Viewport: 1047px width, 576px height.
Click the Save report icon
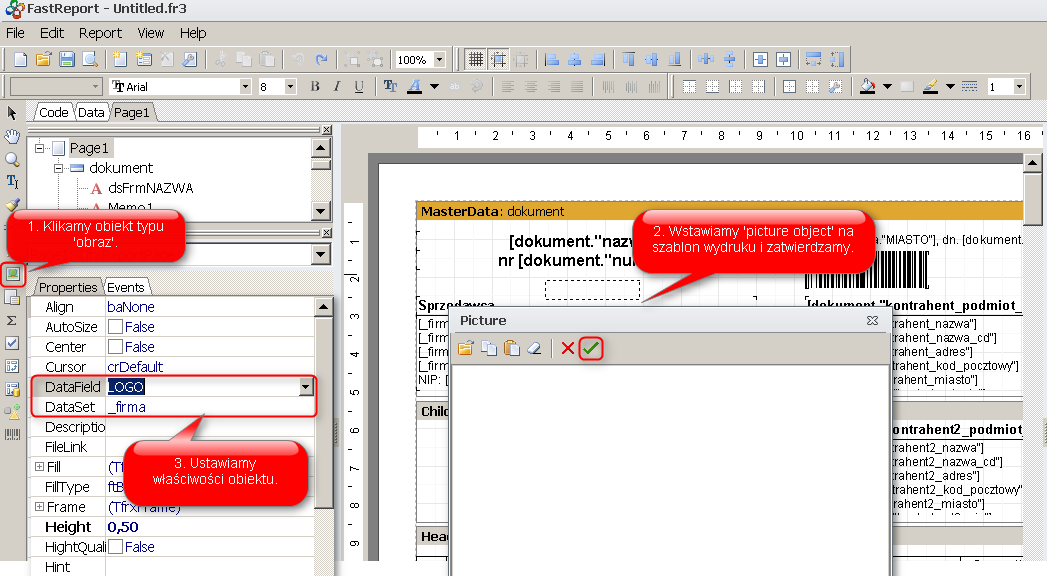[x=67, y=60]
